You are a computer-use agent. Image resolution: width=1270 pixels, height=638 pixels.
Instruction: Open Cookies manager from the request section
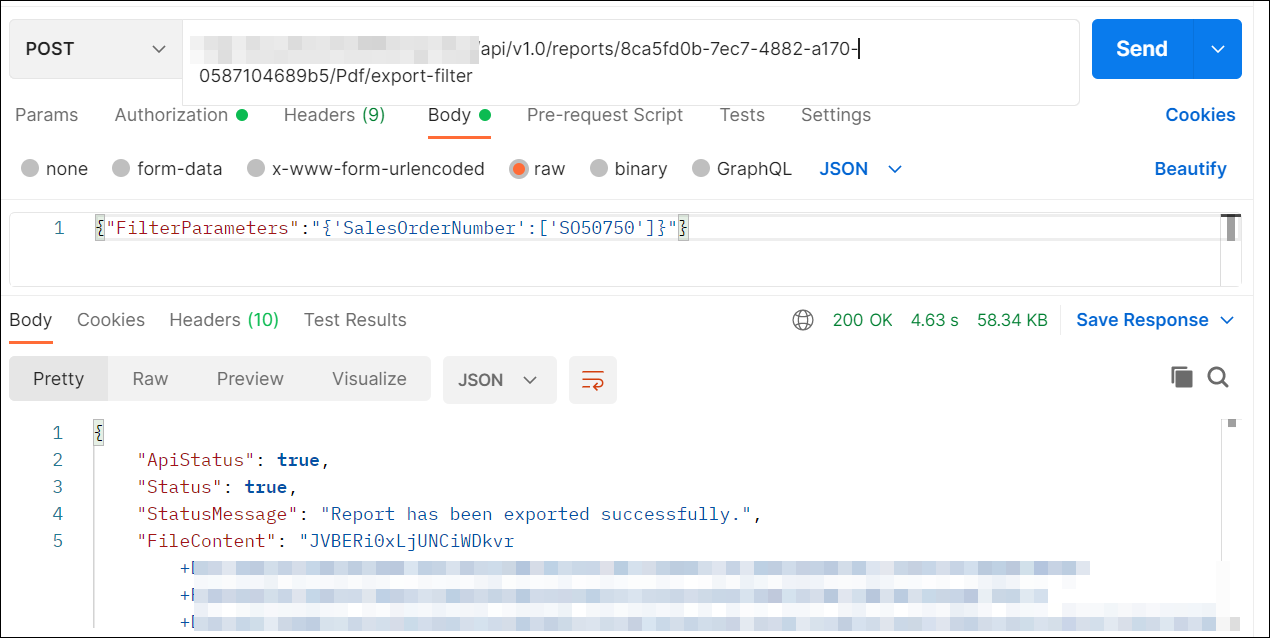coord(1200,115)
